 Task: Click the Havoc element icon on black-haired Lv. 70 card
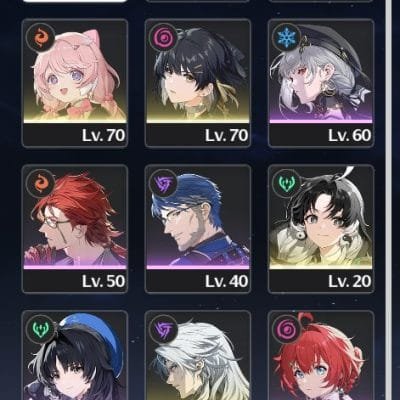[164, 37]
